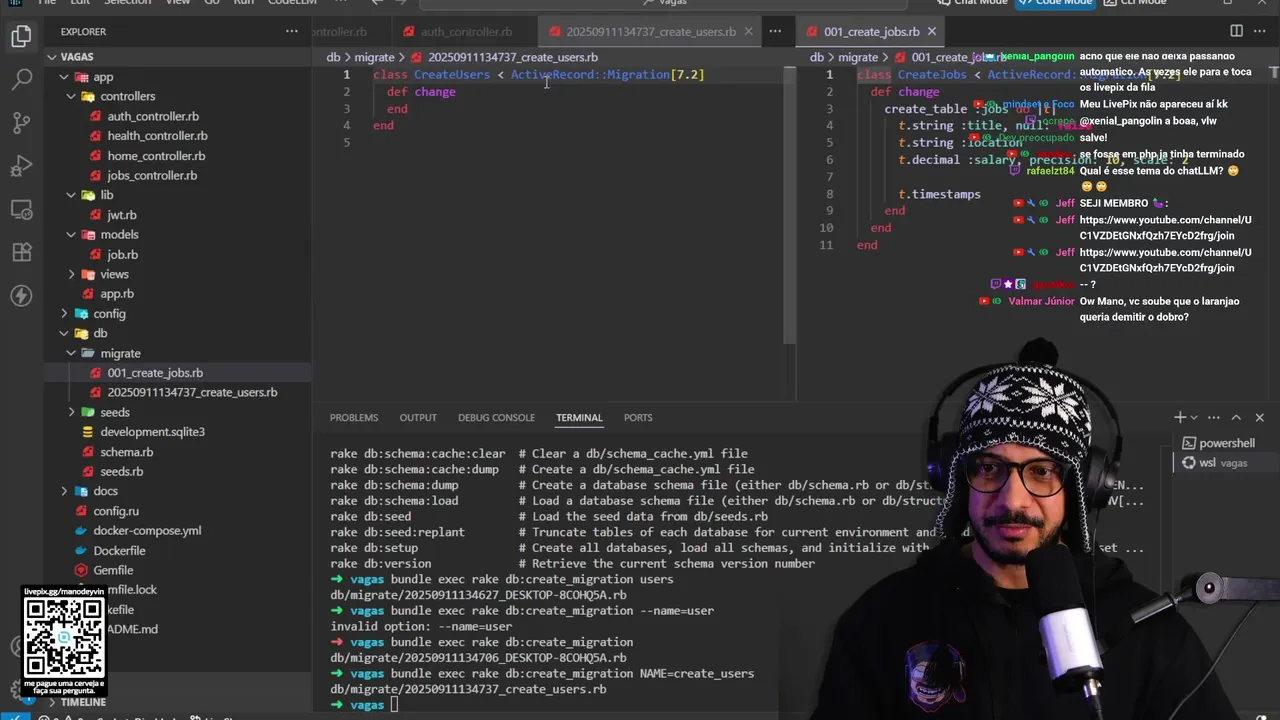This screenshot has width=1280, height=720.
Task: Open health_controller.rb file
Action: 157,136
